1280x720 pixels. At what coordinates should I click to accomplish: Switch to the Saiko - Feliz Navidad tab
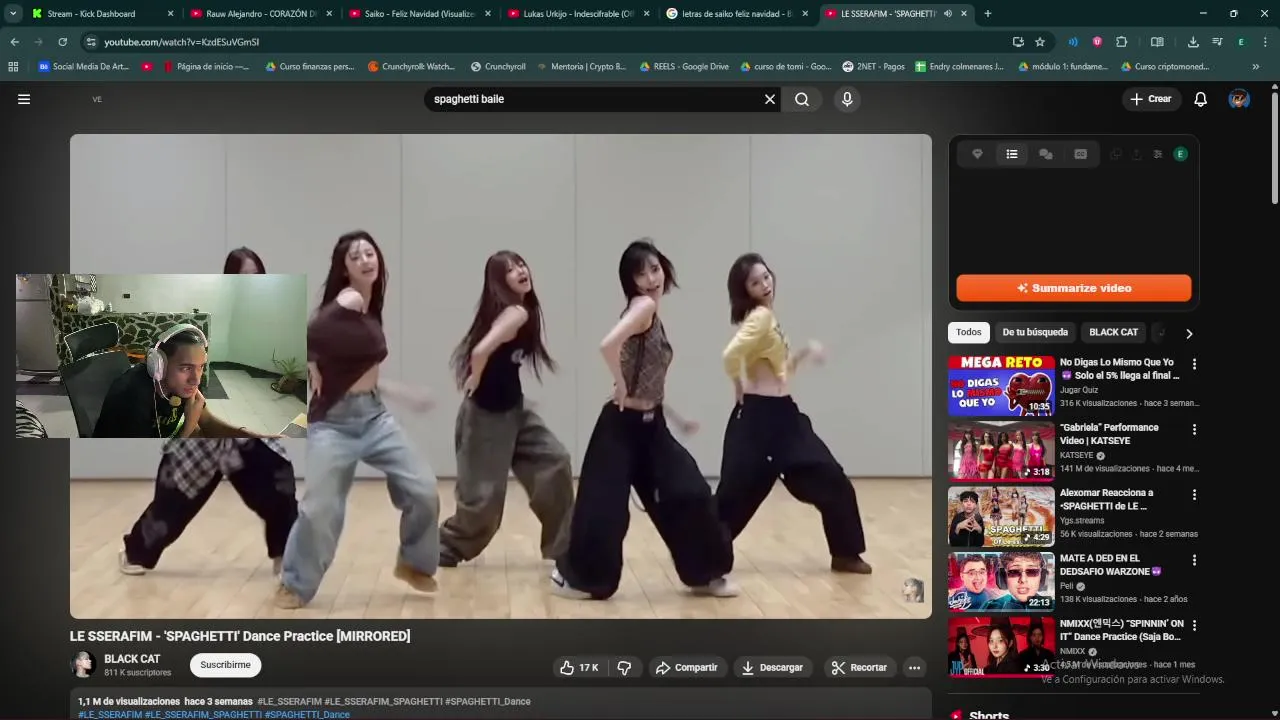coord(419,14)
